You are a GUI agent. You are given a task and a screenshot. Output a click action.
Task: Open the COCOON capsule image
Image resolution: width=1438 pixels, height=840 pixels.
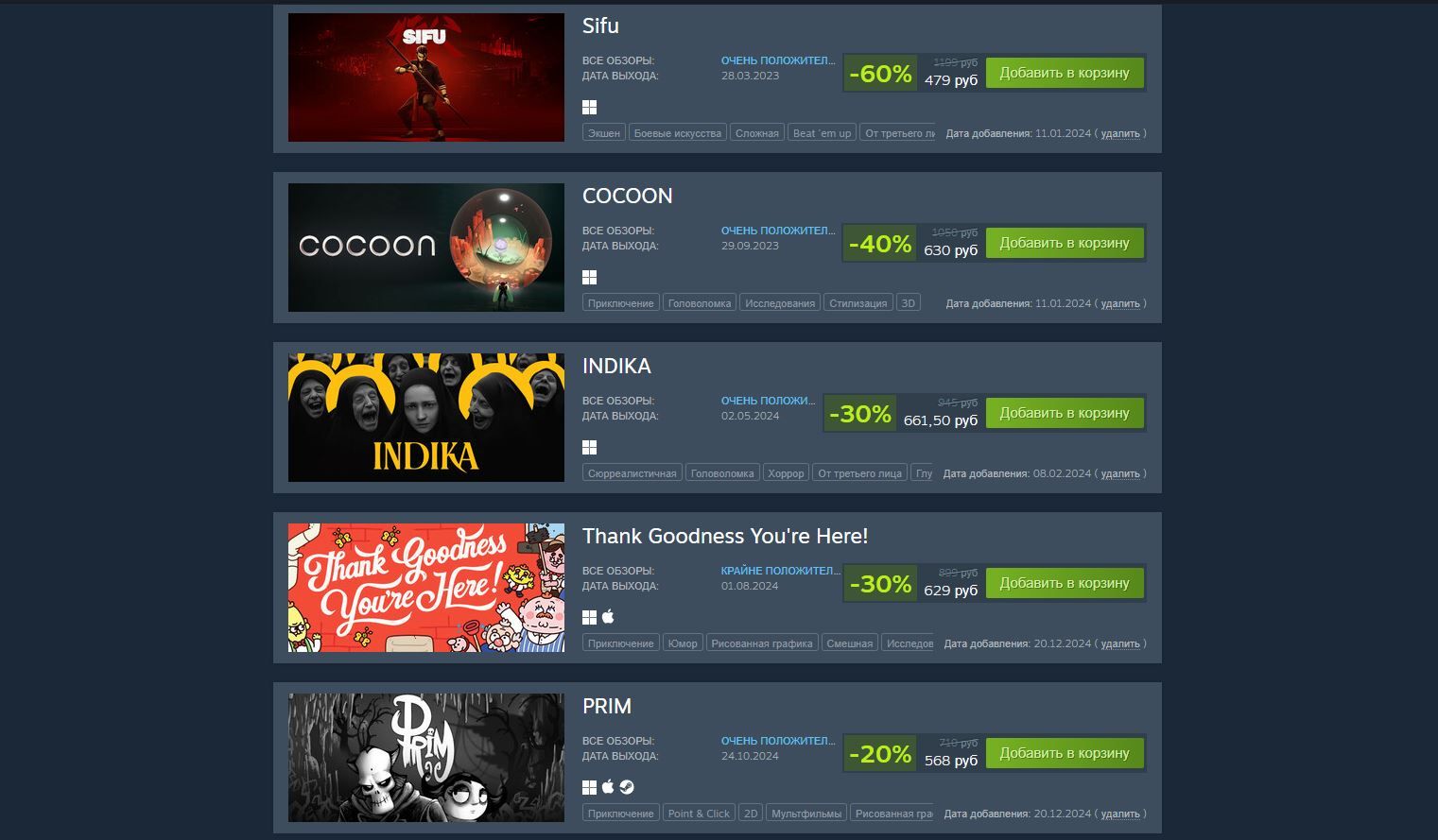click(x=426, y=248)
